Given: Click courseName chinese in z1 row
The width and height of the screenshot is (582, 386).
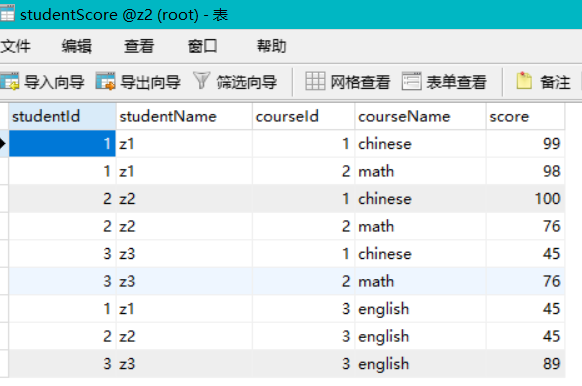Looking at the screenshot, I should point(421,144).
